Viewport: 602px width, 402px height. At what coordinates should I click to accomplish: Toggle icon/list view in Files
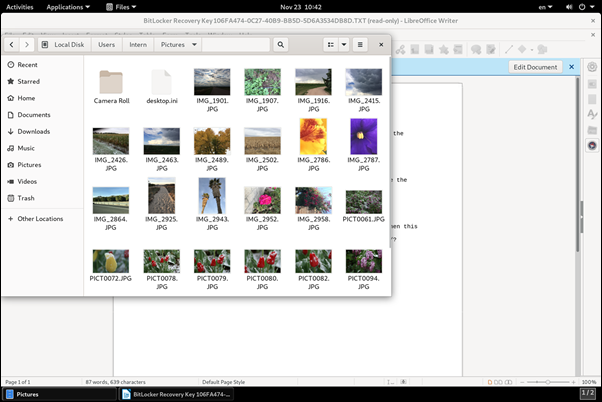[331, 45]
